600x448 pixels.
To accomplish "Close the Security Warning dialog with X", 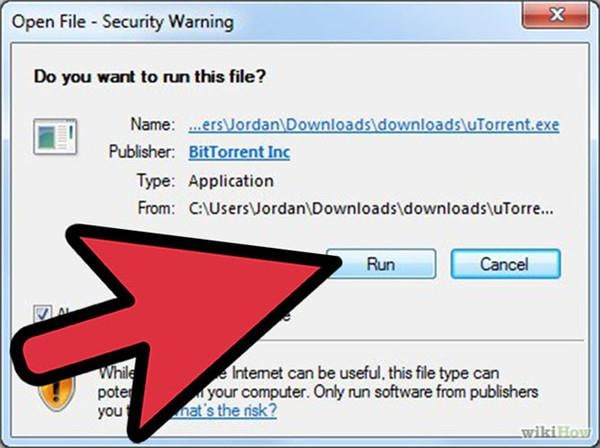I will point(556,15).
